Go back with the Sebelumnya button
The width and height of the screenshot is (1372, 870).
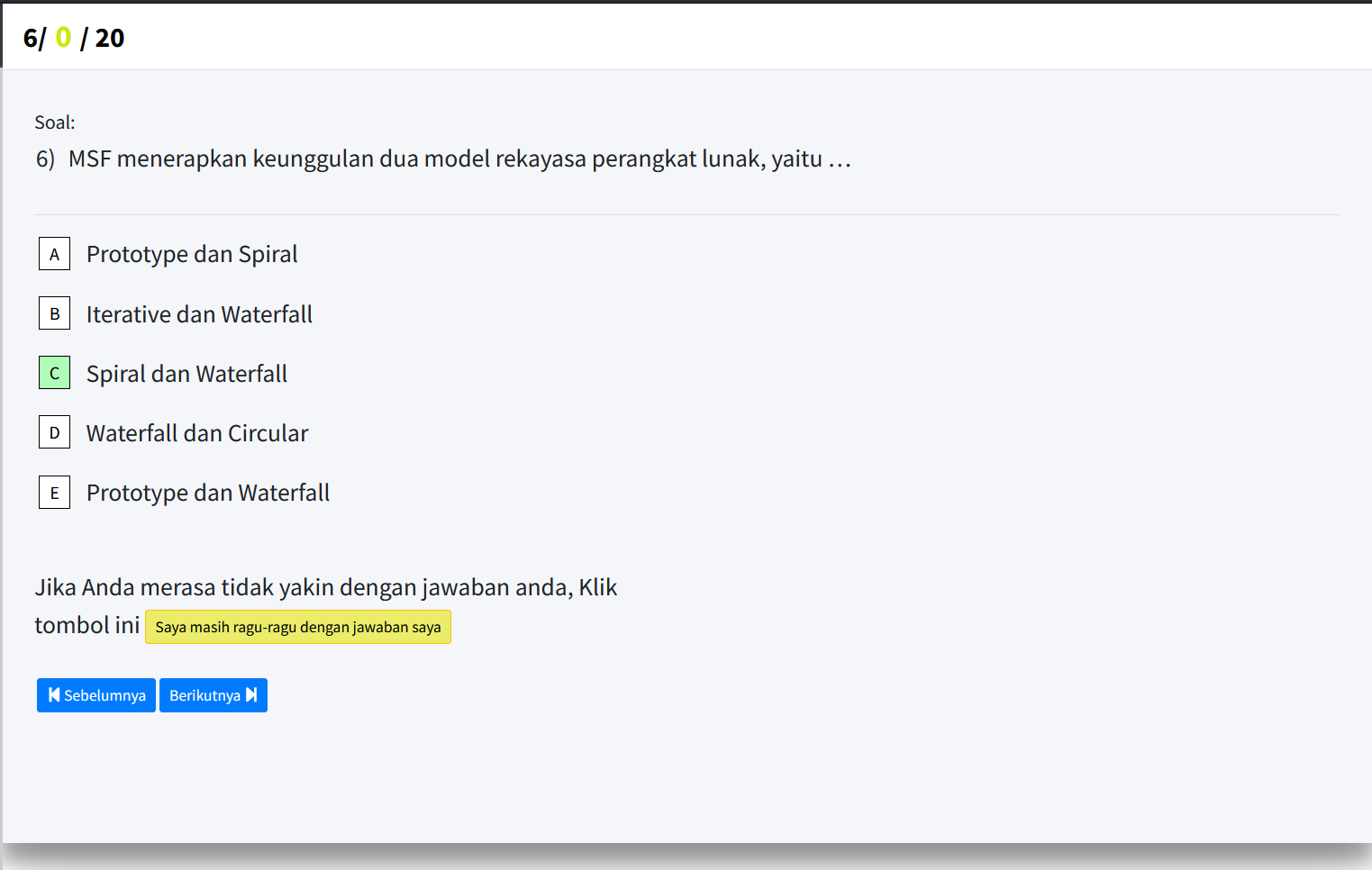96,695
